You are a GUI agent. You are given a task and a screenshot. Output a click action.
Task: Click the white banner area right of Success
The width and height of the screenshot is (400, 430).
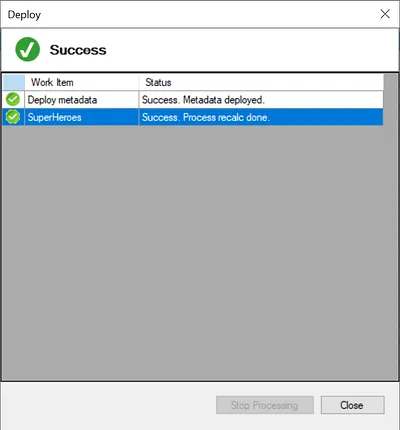click(252, 50)
